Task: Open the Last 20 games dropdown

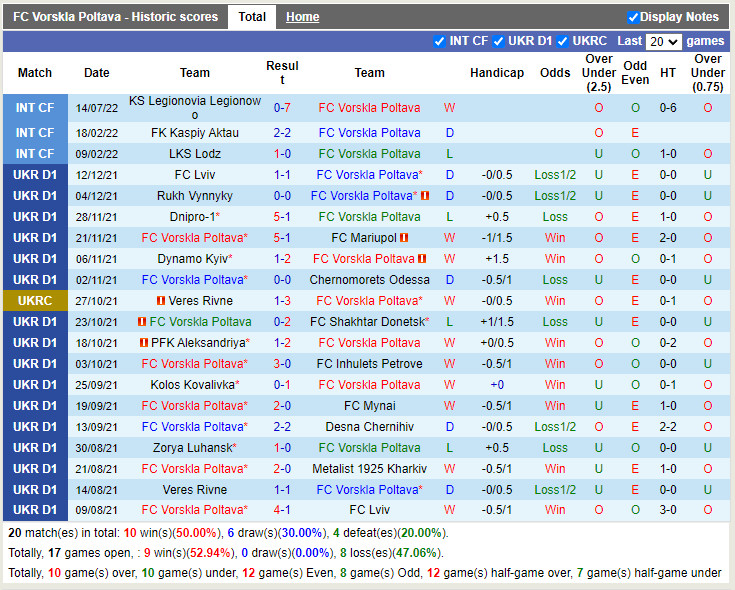Action: coord(663,42)
